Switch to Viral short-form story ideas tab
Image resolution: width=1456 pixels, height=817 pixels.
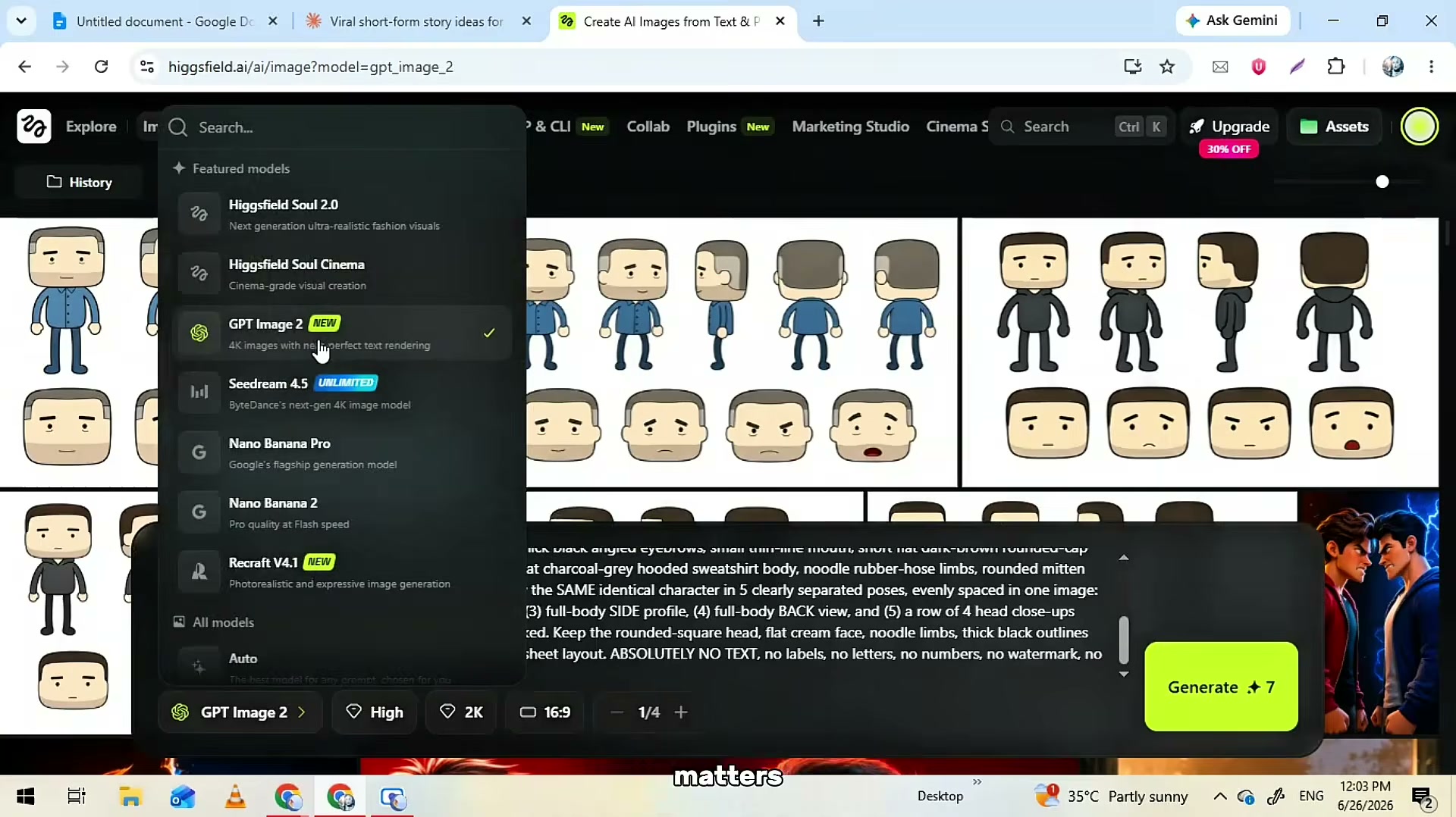[419, 21]
